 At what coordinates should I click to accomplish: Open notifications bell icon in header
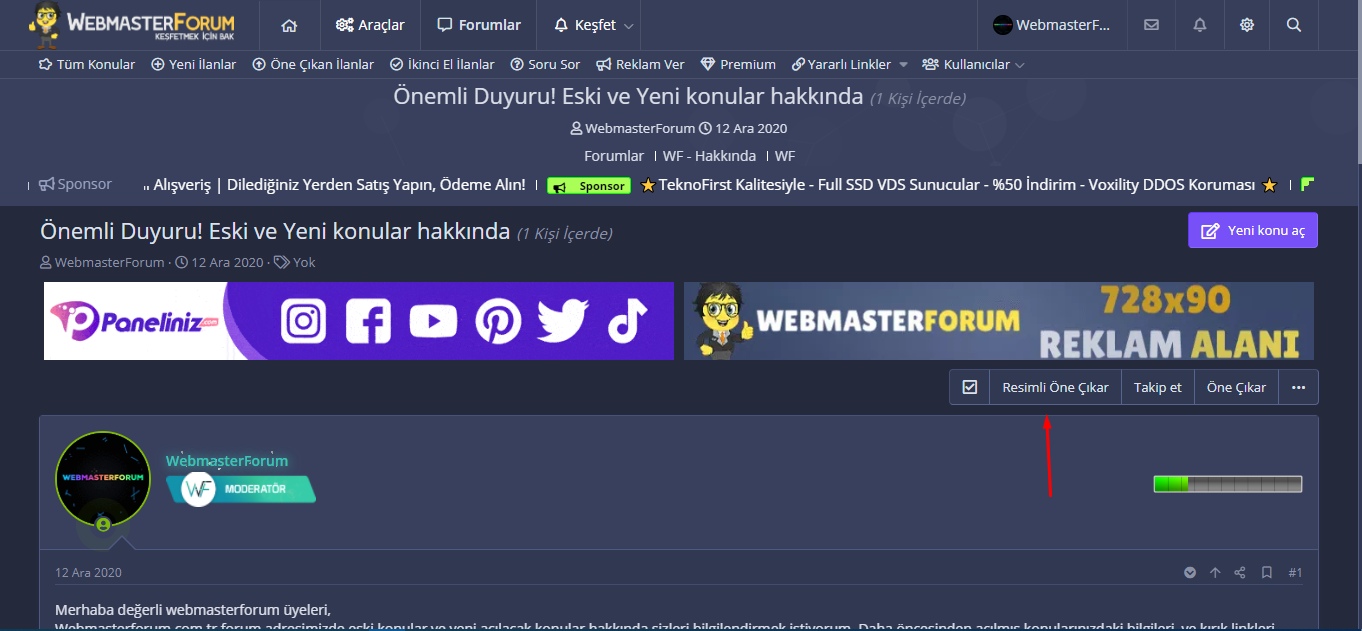(1200, 25)
